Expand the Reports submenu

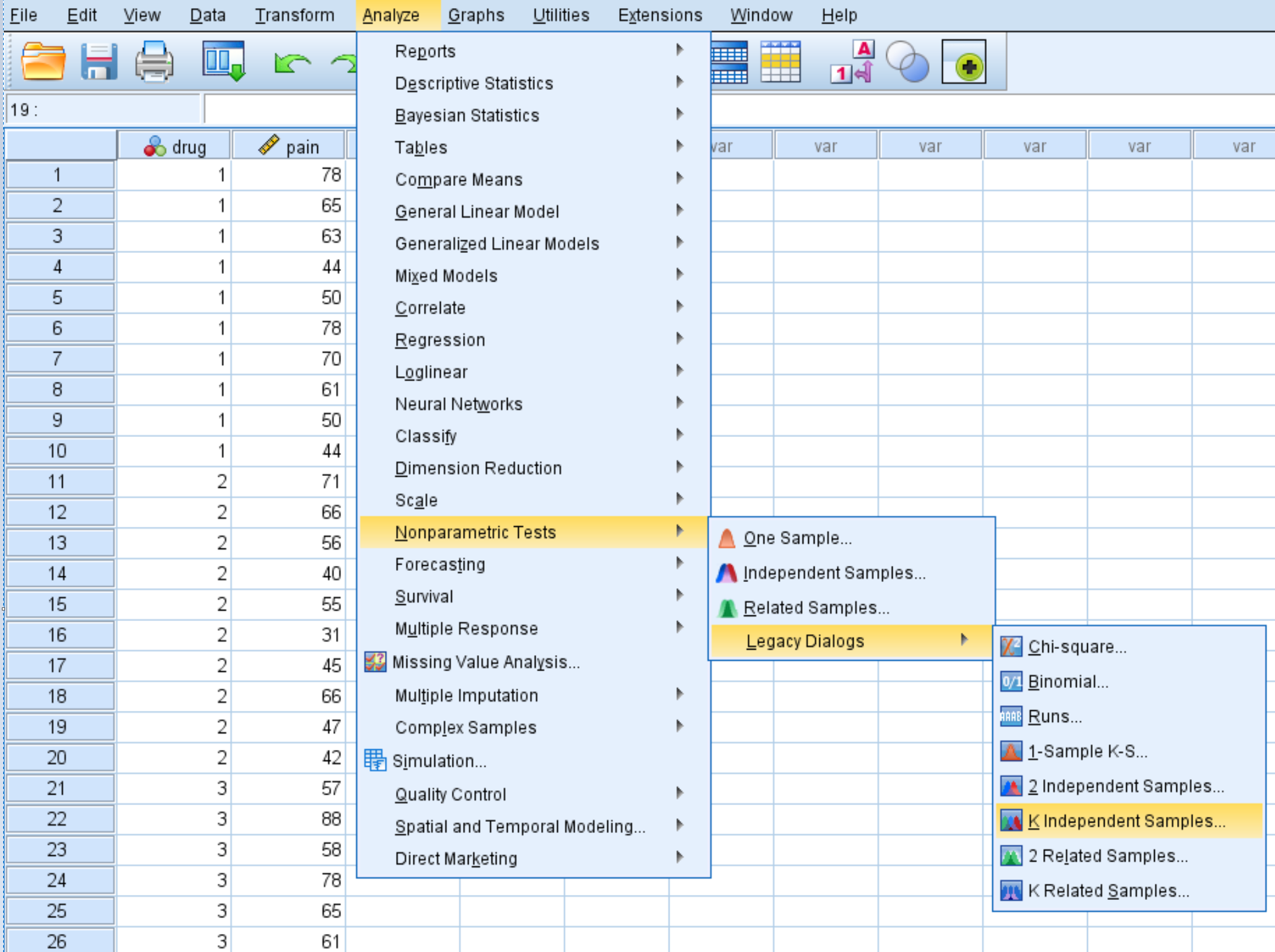coord(680,50)
